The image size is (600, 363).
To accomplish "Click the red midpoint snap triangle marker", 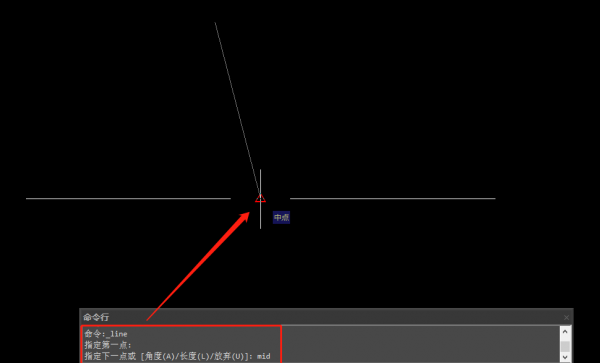I will click(x=260, y=198).
